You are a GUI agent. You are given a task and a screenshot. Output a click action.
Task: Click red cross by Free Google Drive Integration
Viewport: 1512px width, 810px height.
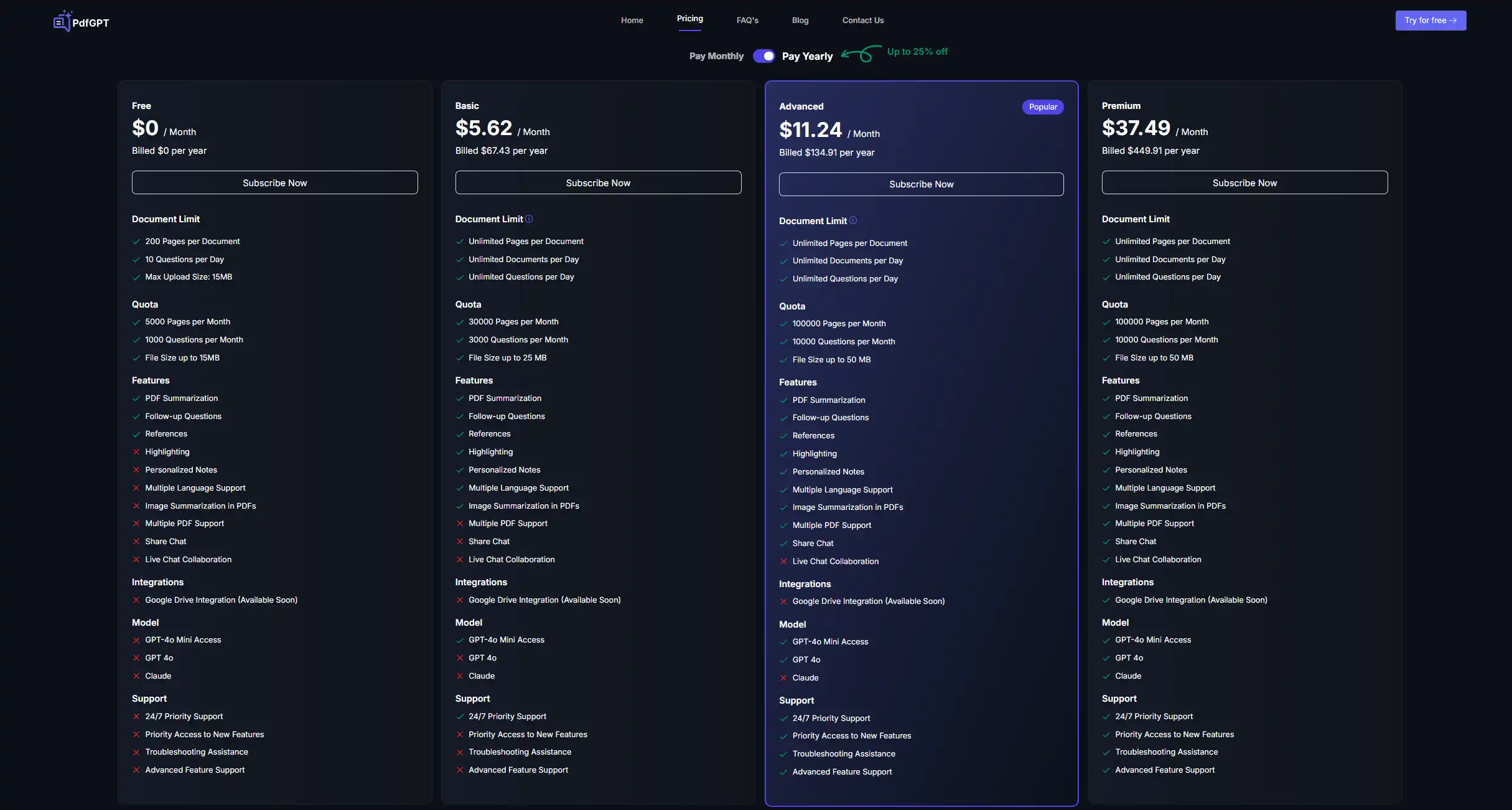click(x=136, y=600)
